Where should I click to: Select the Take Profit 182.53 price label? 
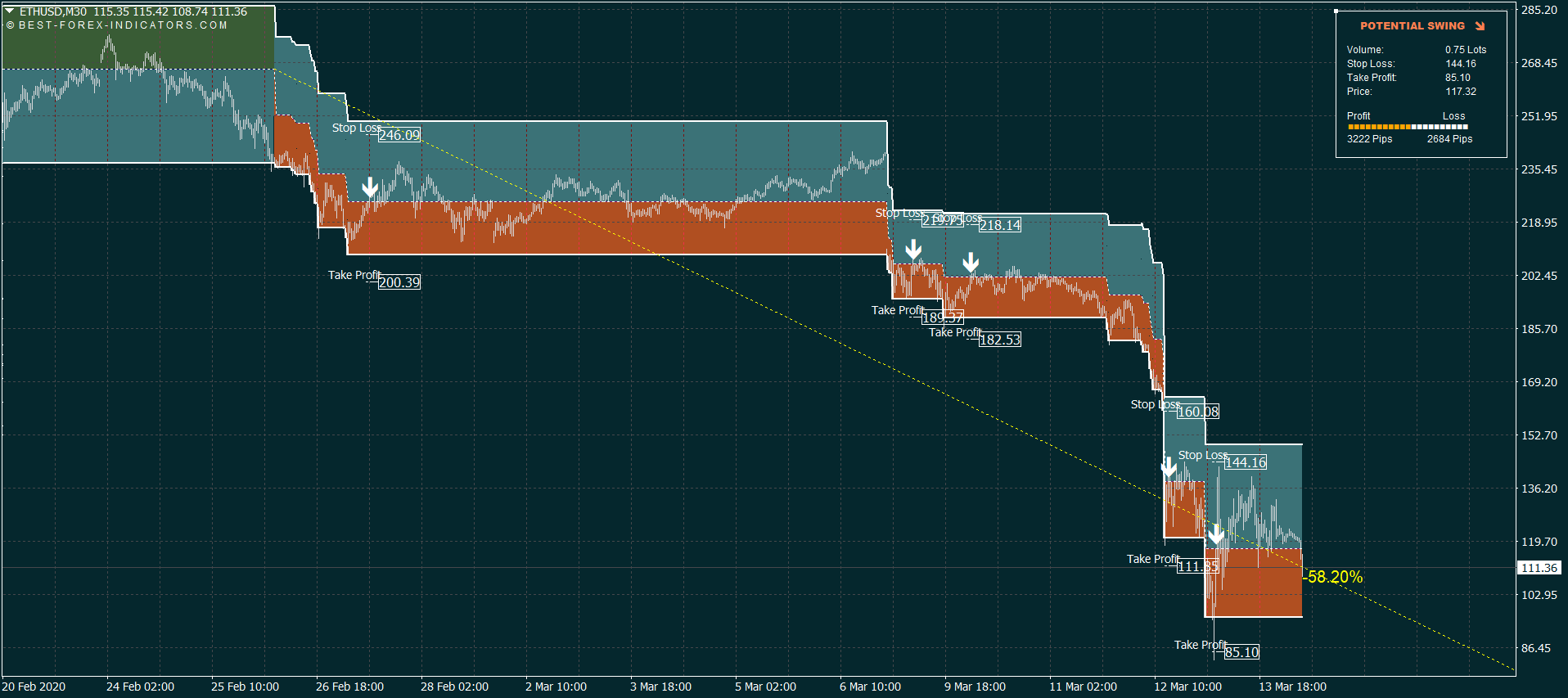pyautogui.click(x=1000, y=340)
